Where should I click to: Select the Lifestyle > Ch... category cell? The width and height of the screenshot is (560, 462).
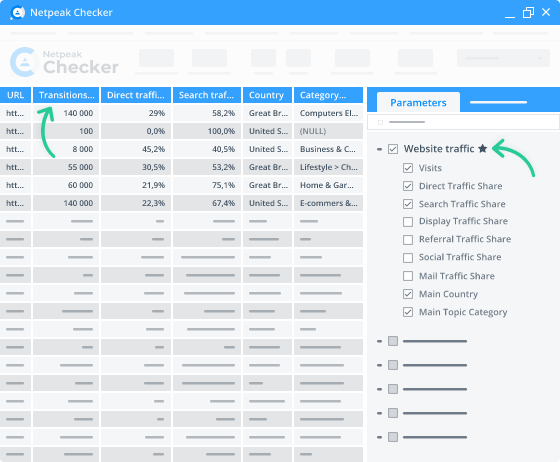pos(328,167)
